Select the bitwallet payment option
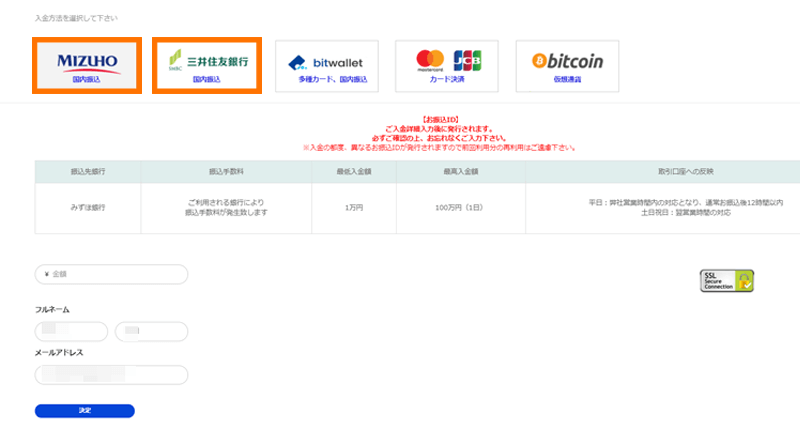The image size is (800, 435). pyautogui.click(x=327, y=66)
